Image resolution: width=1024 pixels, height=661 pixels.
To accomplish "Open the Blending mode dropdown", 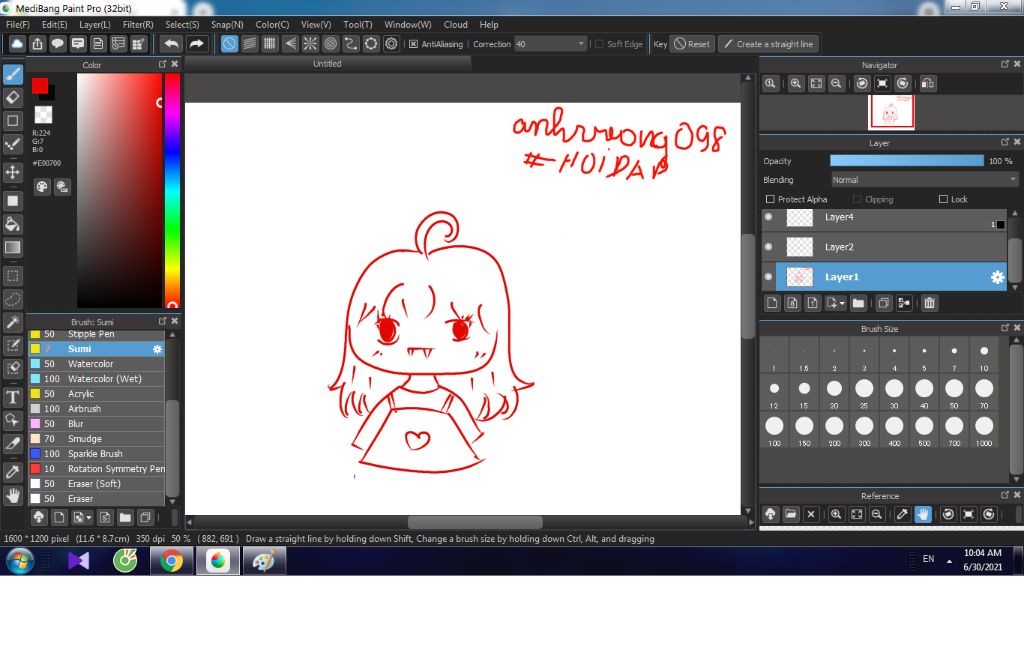I will 924,180.
